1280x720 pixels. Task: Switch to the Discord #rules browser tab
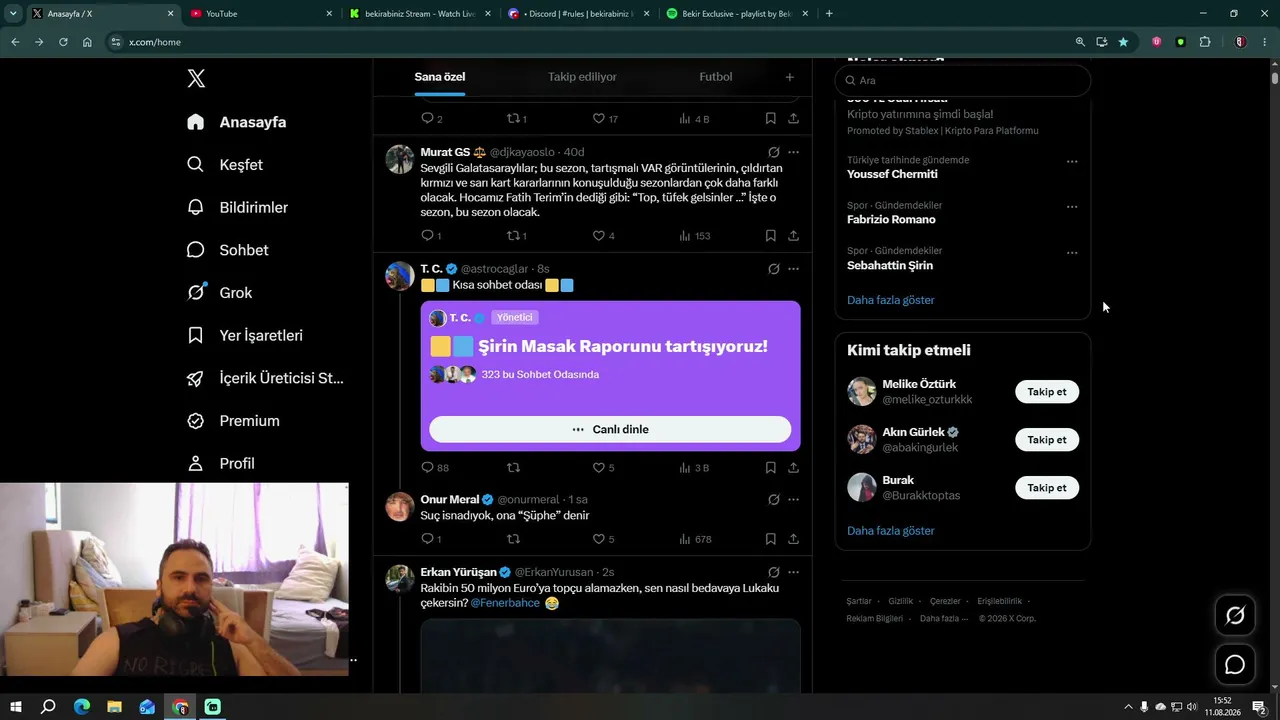coord(578,14)
